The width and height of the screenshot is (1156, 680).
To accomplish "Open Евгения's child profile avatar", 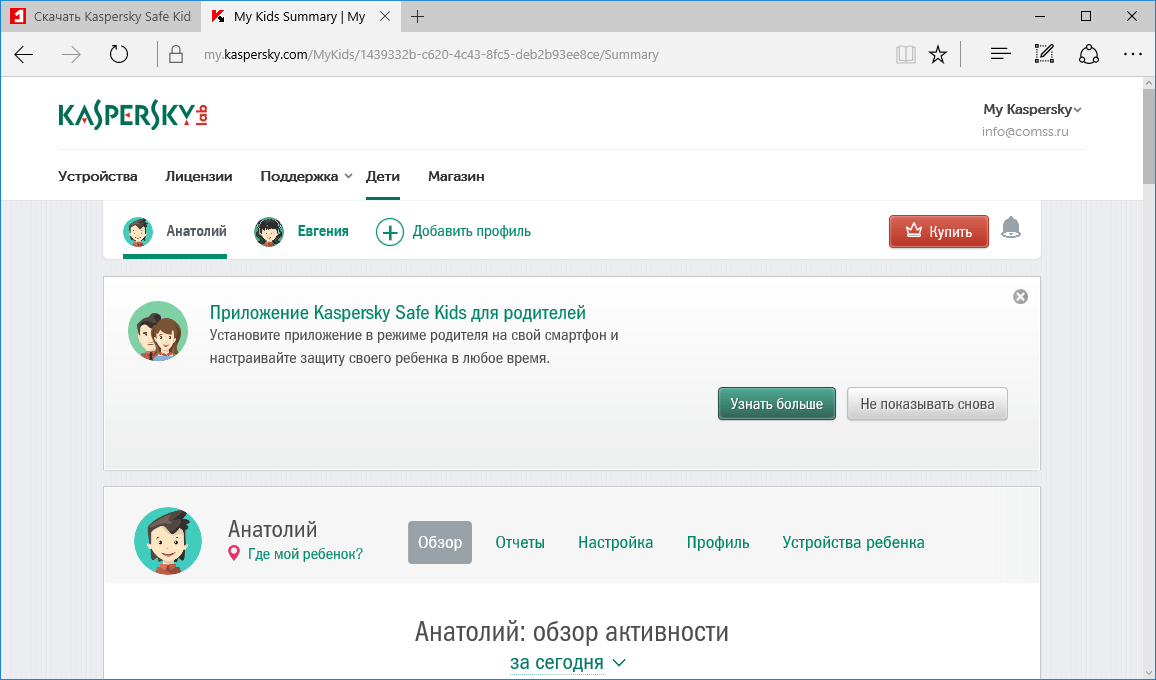I will [x=269, y=230].
